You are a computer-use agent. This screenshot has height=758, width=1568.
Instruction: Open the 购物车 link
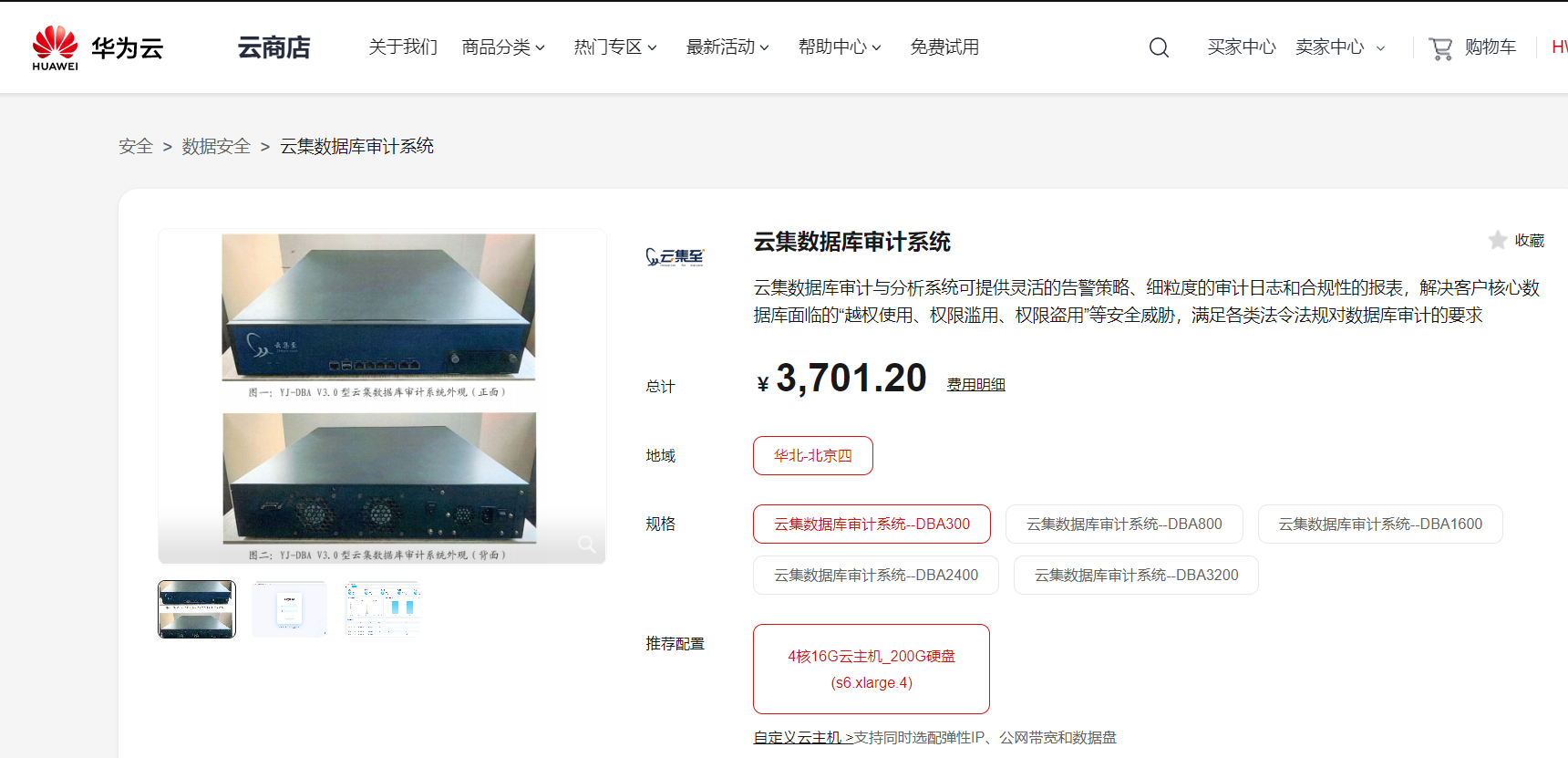pyautogui.click(x=1491, y=47)
